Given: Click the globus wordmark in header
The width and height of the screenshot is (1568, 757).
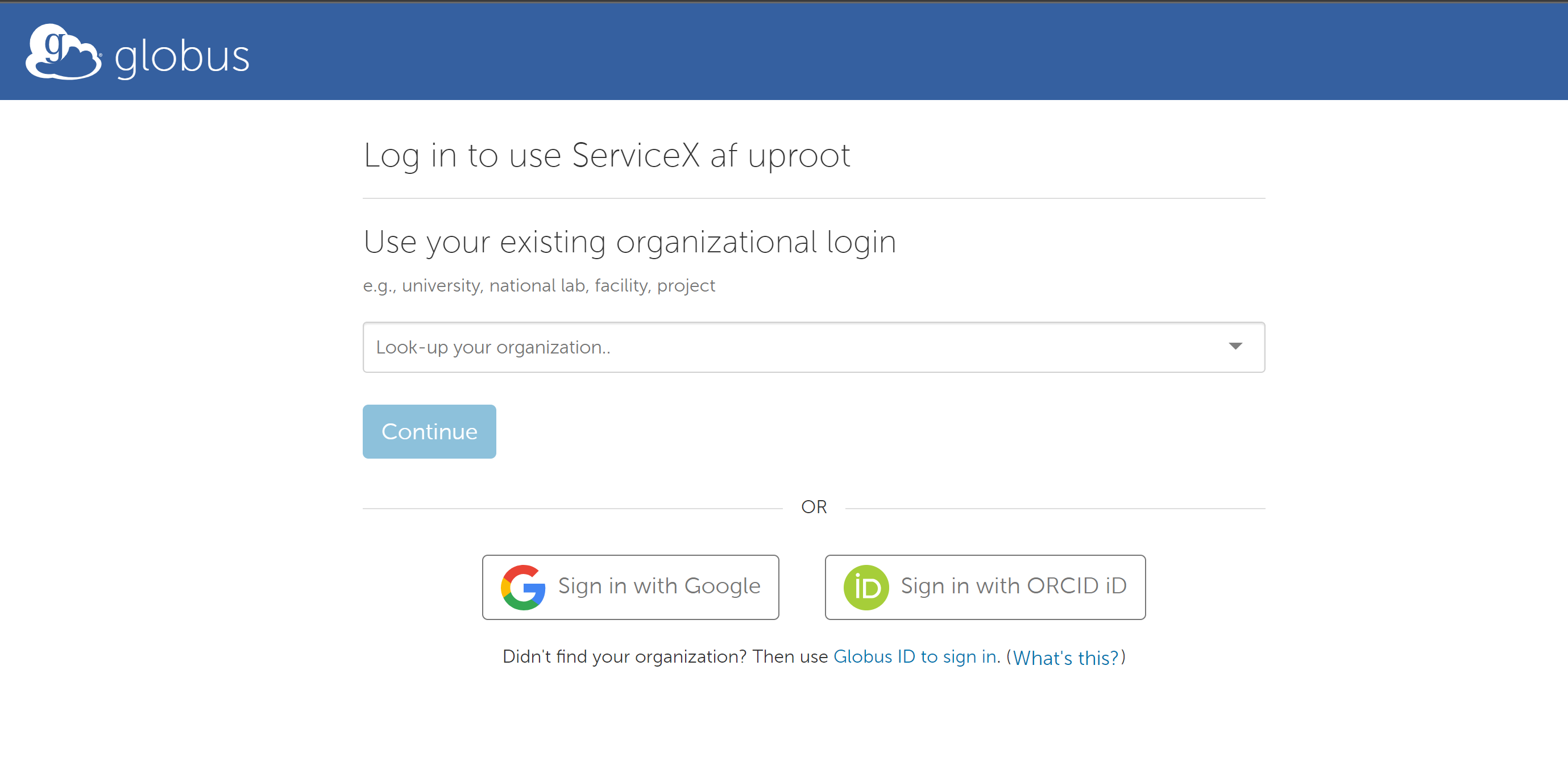Looking at the screenshot, I should [x=181, y=57].
